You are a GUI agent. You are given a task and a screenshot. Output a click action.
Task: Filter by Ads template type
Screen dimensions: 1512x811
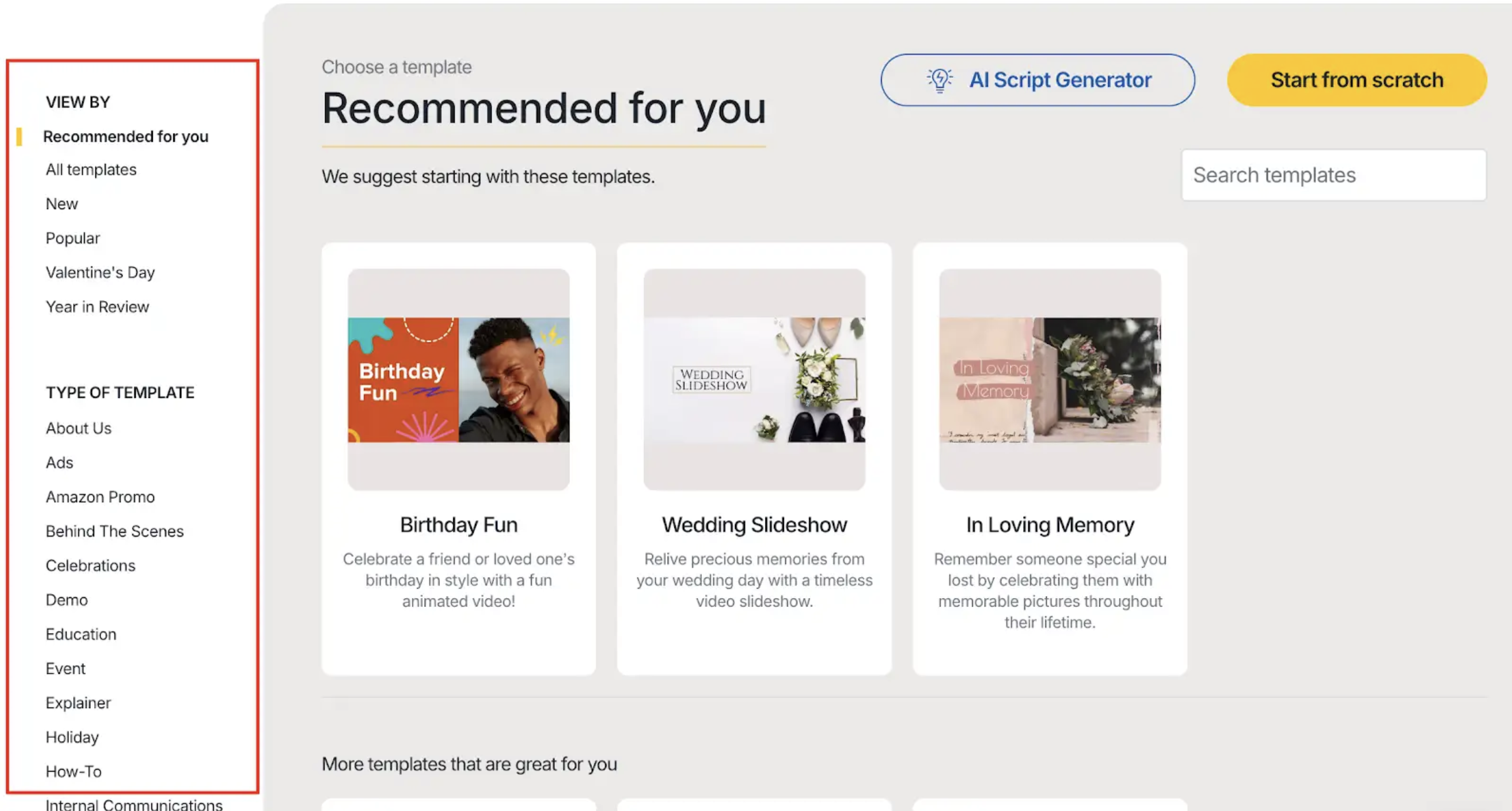[x=59, y=463]
